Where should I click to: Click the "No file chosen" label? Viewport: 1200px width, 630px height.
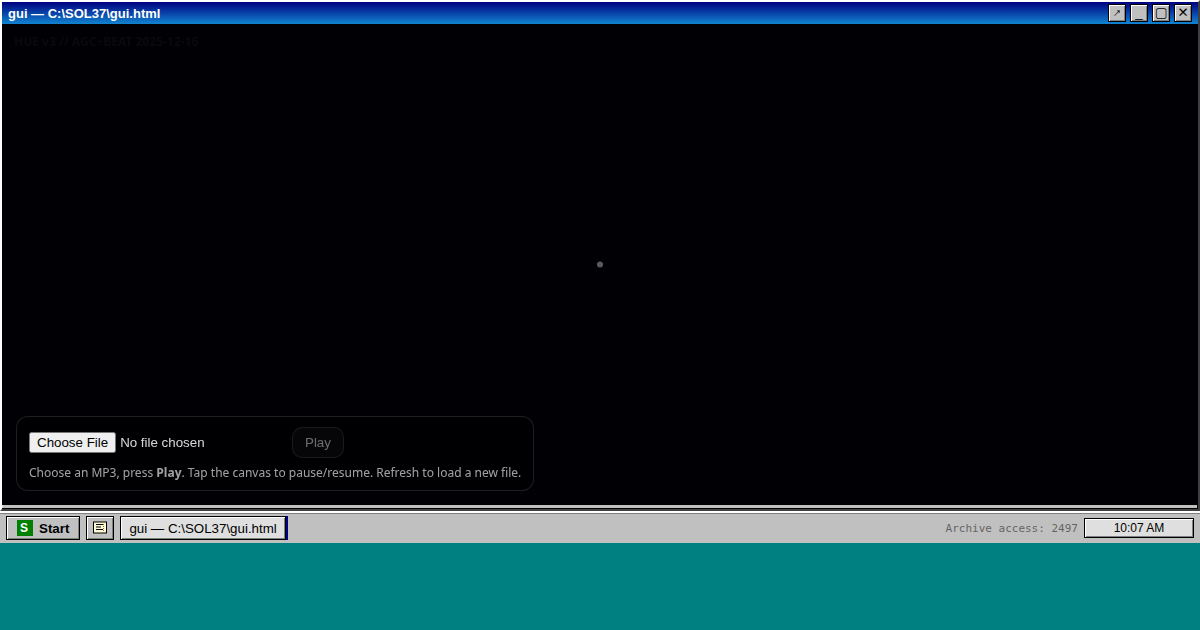coord(162,443)
